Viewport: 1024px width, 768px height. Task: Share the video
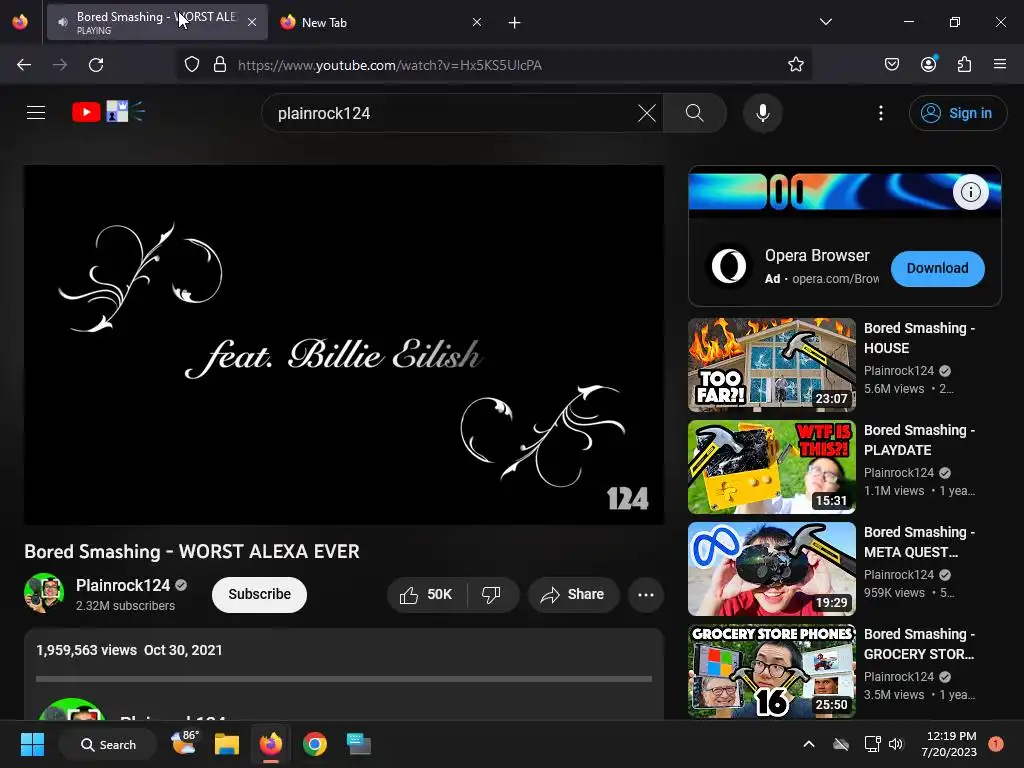pyautogui.click(x=573, y=595)
